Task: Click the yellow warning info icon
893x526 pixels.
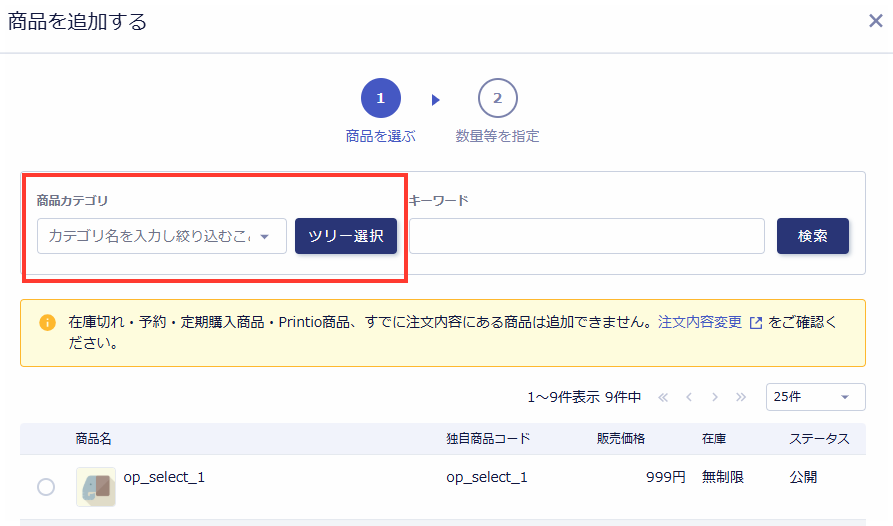Action: (x=47, y=323)
